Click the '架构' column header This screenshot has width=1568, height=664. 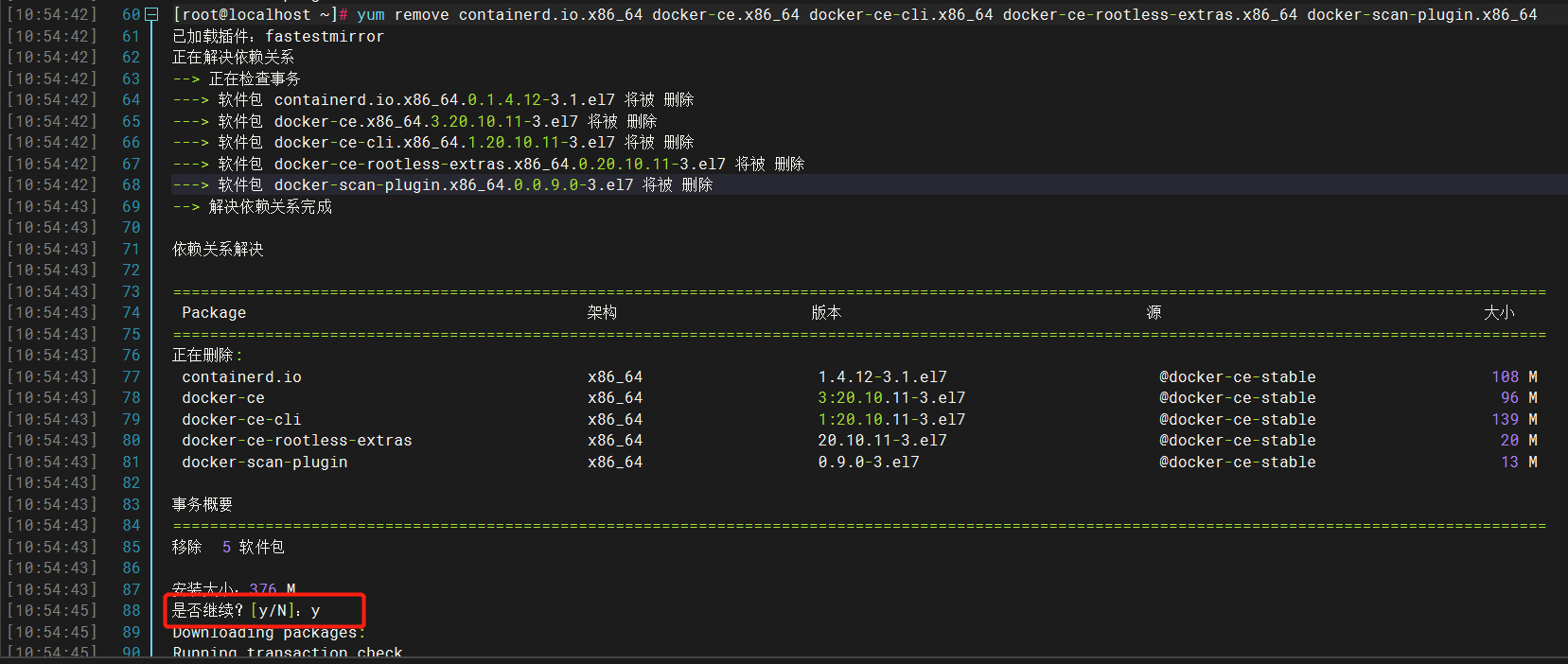602,312
